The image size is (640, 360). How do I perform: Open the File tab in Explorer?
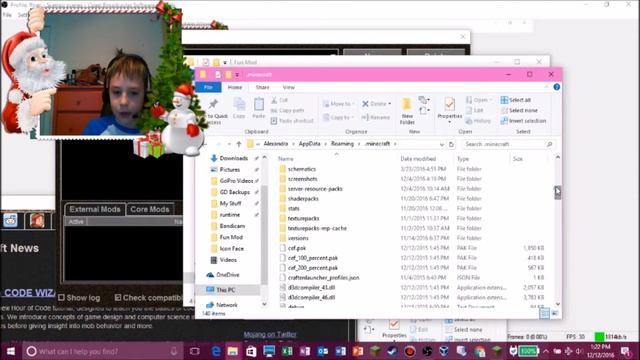click(208, 87)
